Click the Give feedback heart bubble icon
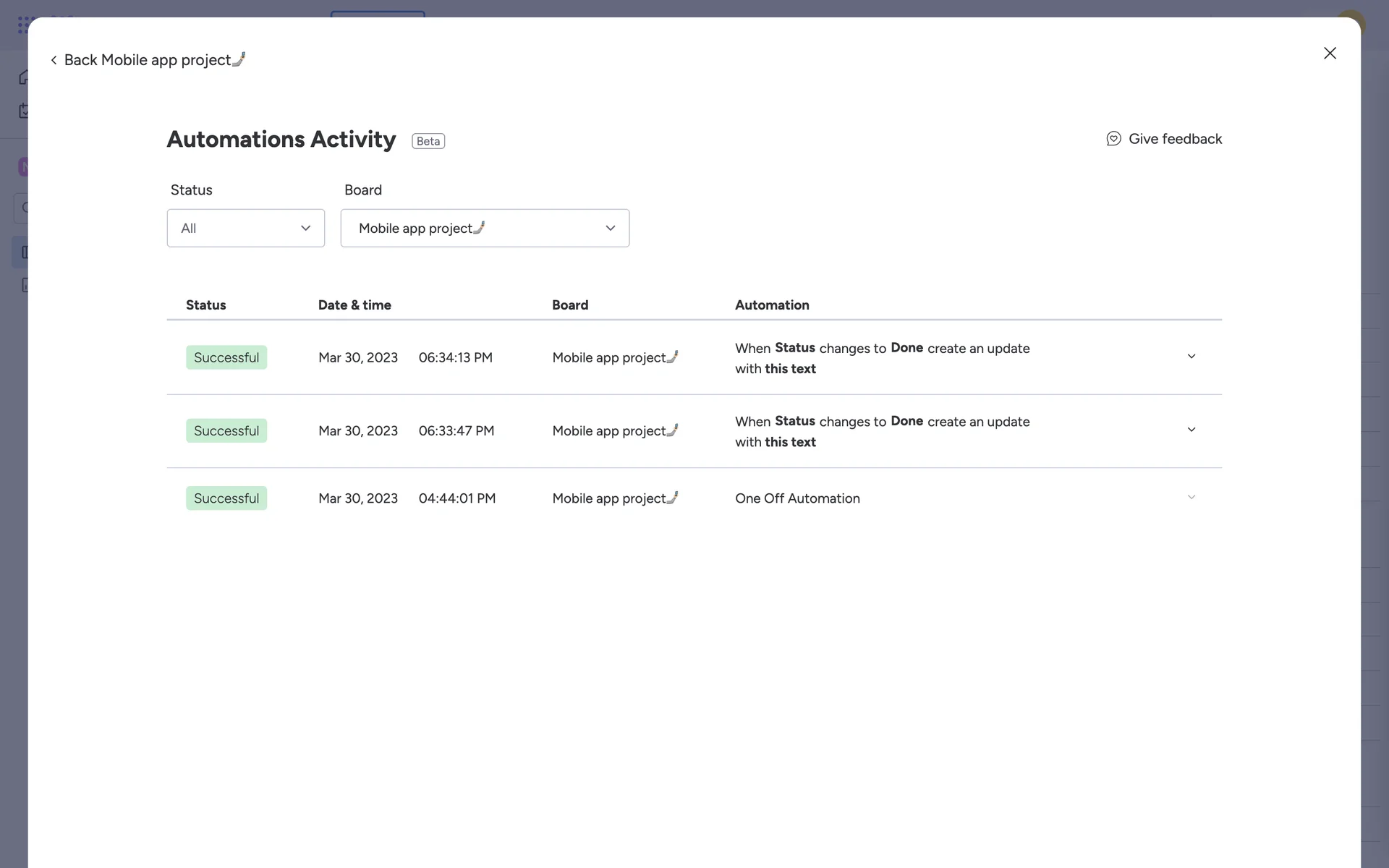 (x=1113, y=139)
